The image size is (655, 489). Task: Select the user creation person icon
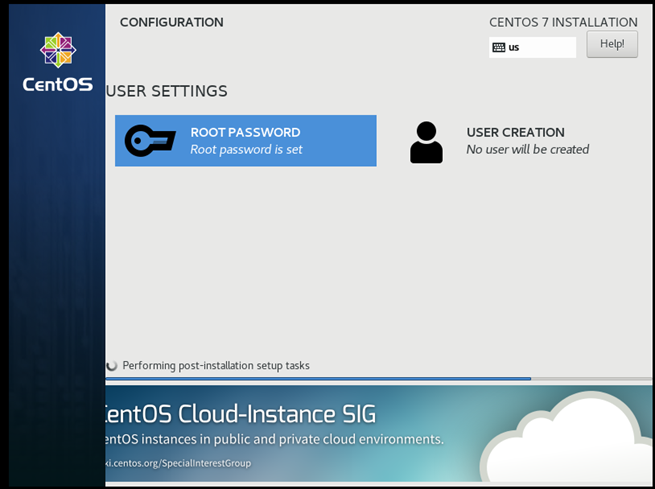tap(426, 142)
